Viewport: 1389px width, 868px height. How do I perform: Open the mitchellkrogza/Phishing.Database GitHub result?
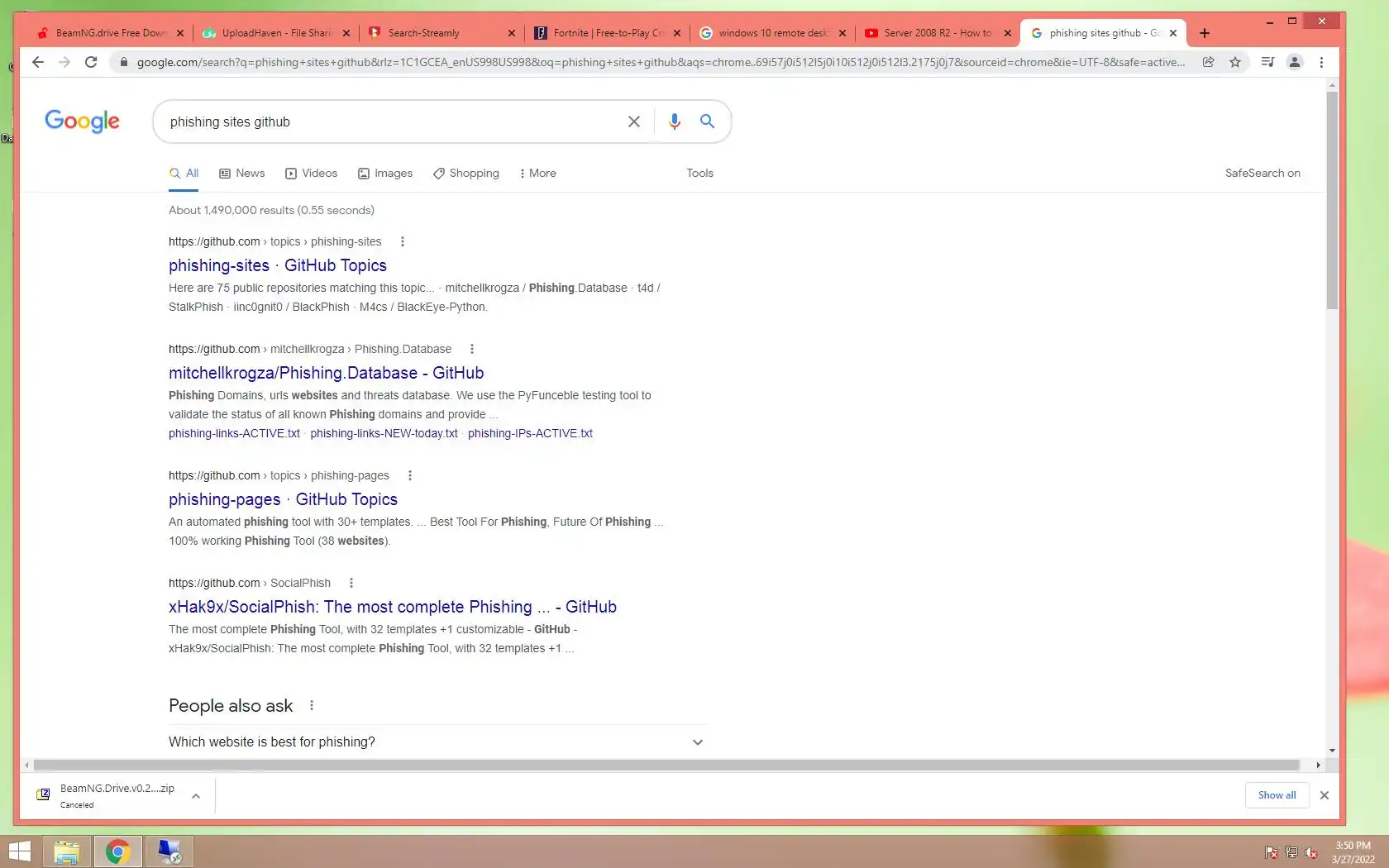pos(326,373)
